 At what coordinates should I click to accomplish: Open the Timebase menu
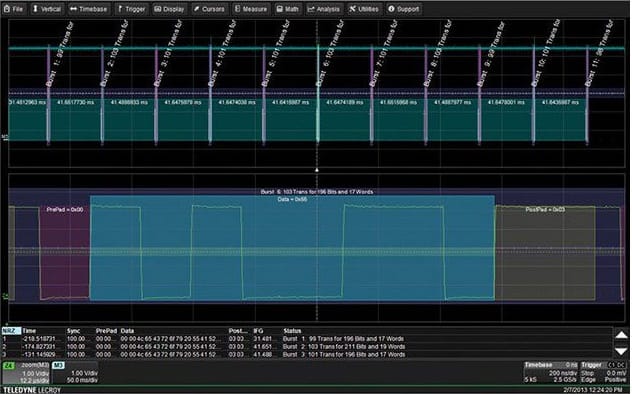coord(88,9)
